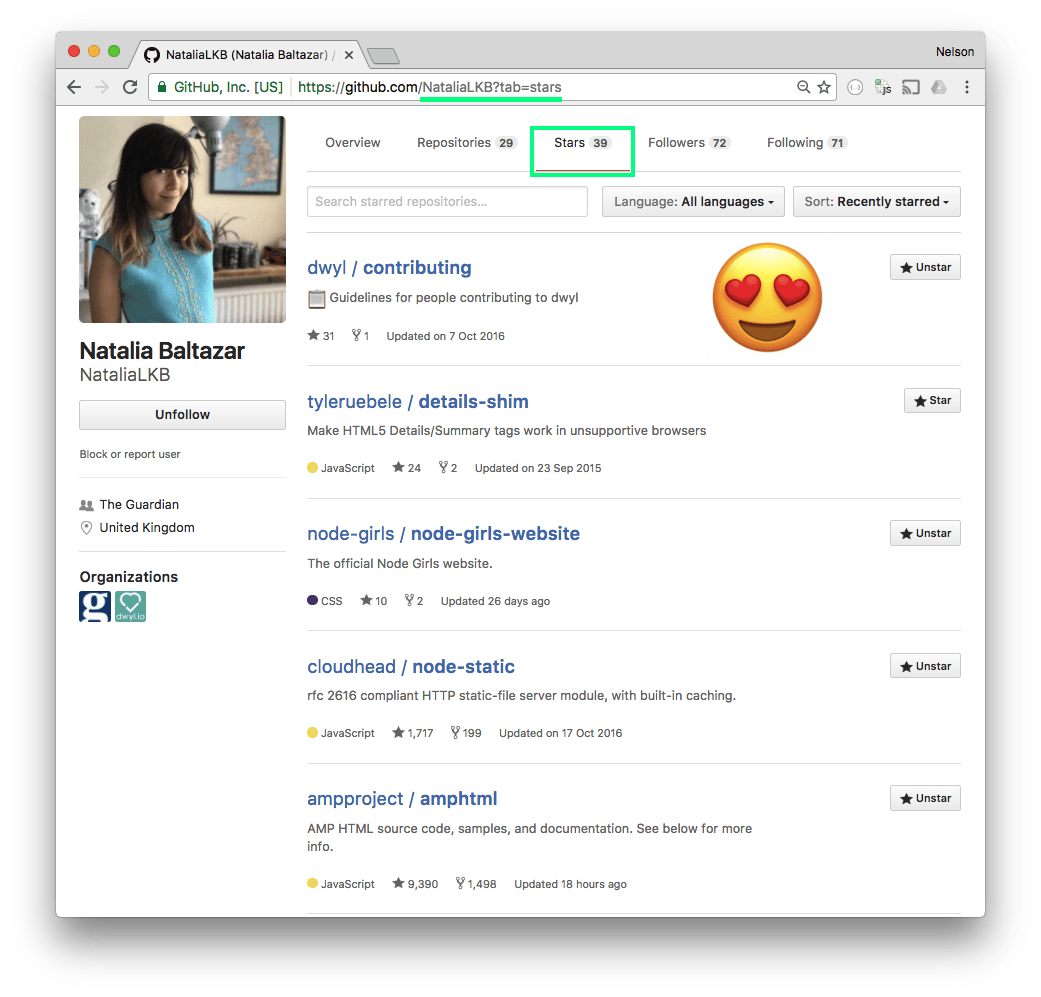This screenshot has height=997, width=1041.
Task: Click the Search starred repositories field
Action: click(447, 202)
